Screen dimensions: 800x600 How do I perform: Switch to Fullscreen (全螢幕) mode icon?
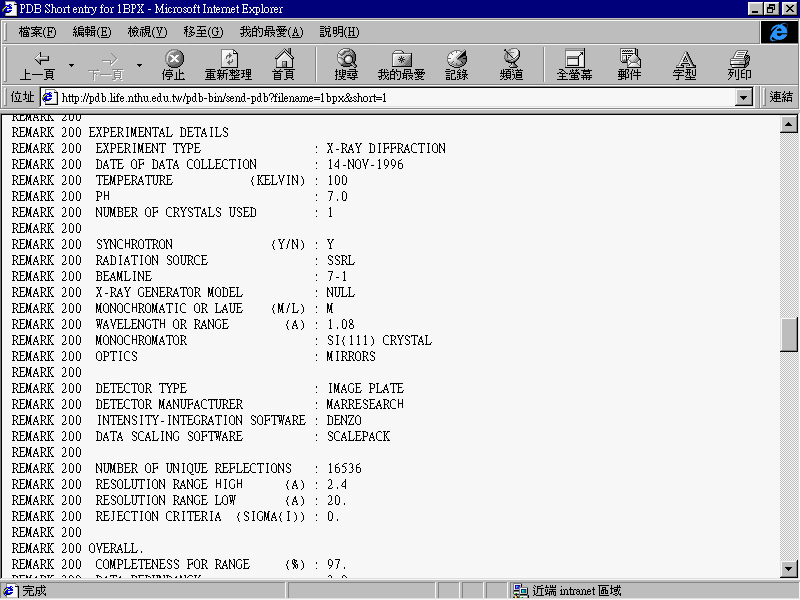tap(574, 59)
